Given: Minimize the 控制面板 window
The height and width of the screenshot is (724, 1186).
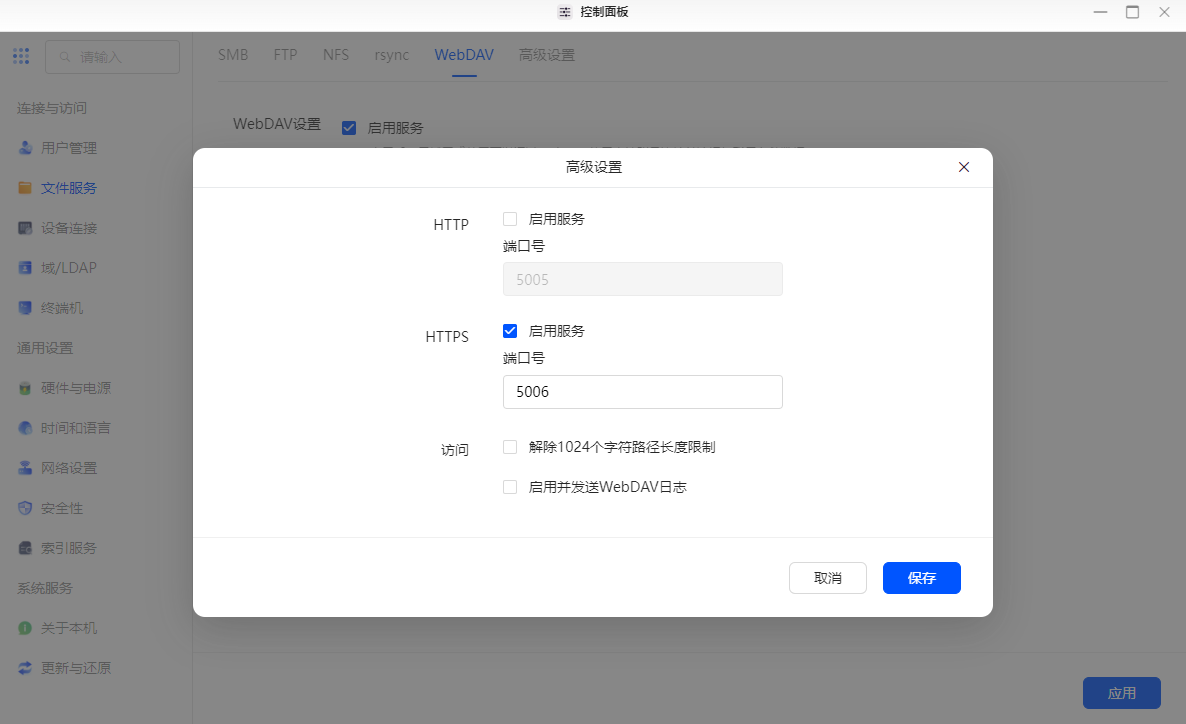Looking at the screenshot, I should point(1101,12).
